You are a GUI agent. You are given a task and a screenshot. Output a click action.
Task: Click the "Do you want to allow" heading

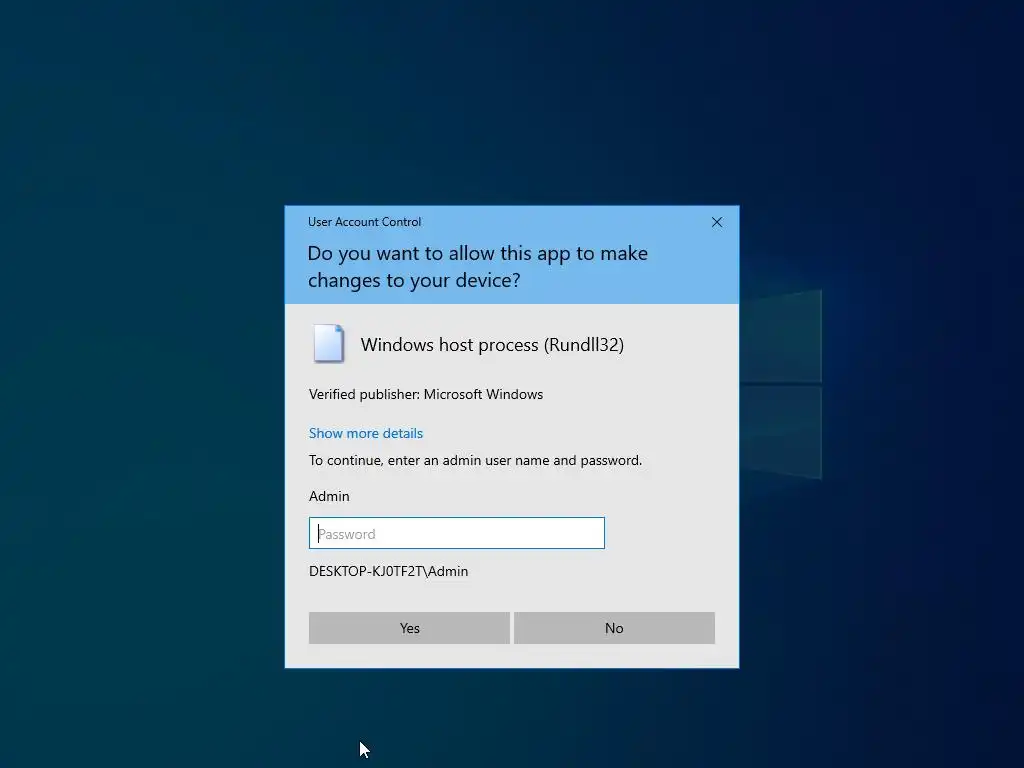[477, 266]
